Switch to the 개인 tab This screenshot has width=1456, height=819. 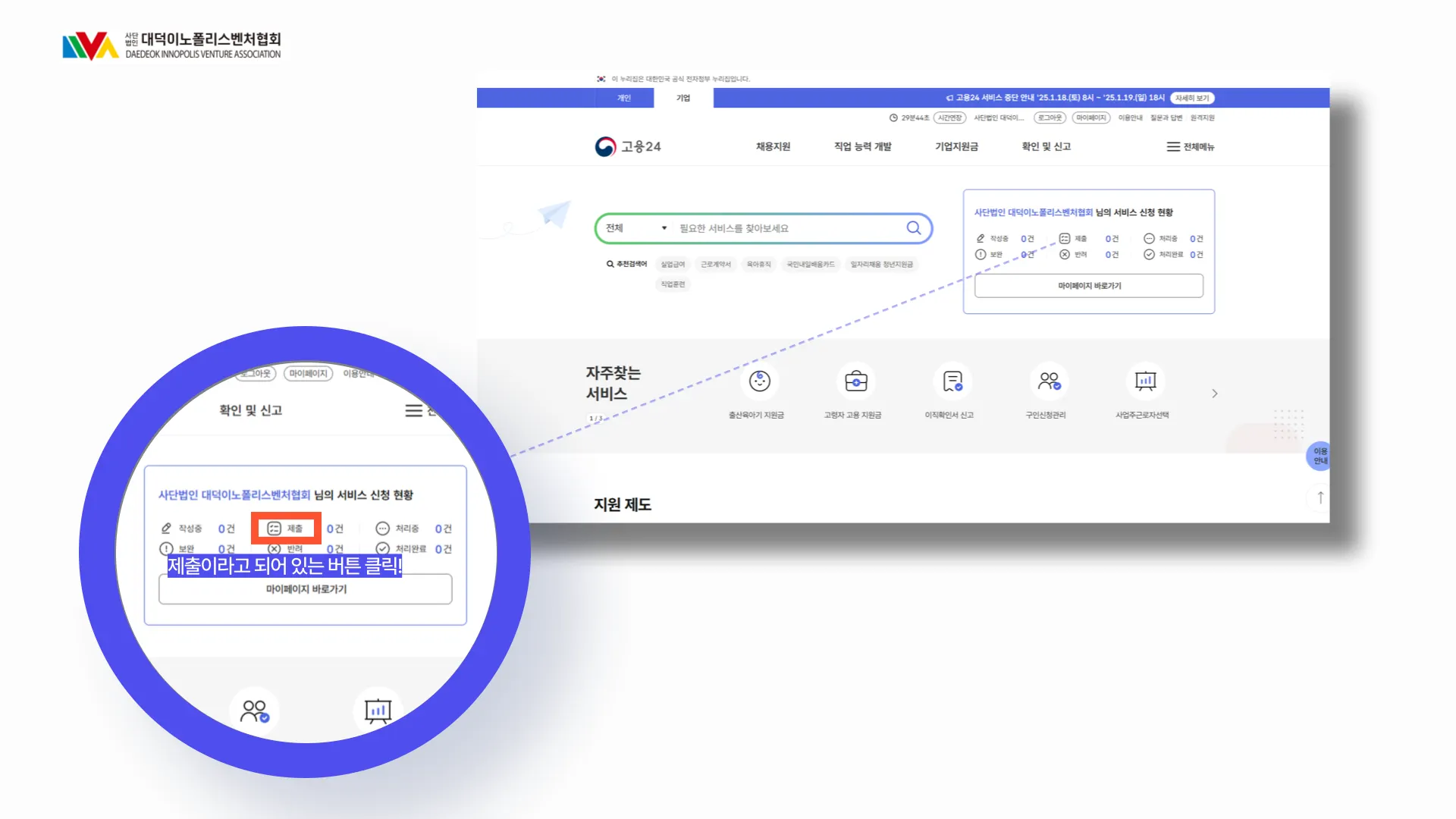pyautogui.click(x=623, y=98)
